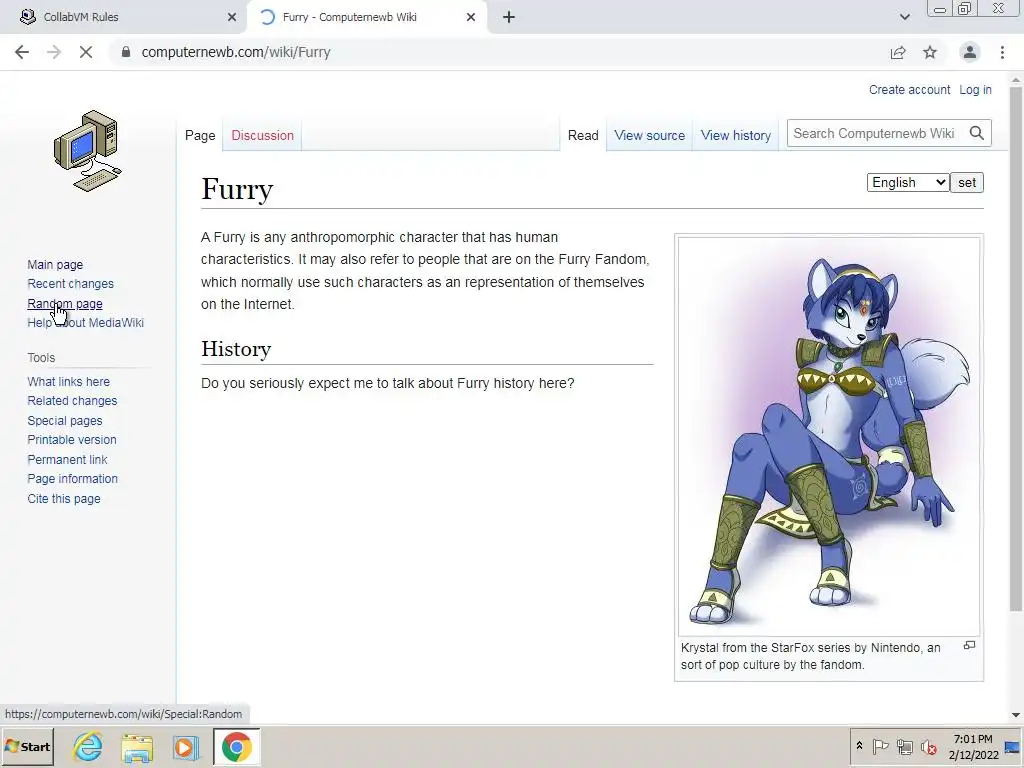Image resolution: width=1024 pixels, height=768 pixels.
Task: Click the Create account link
Action: pos(909,89)
